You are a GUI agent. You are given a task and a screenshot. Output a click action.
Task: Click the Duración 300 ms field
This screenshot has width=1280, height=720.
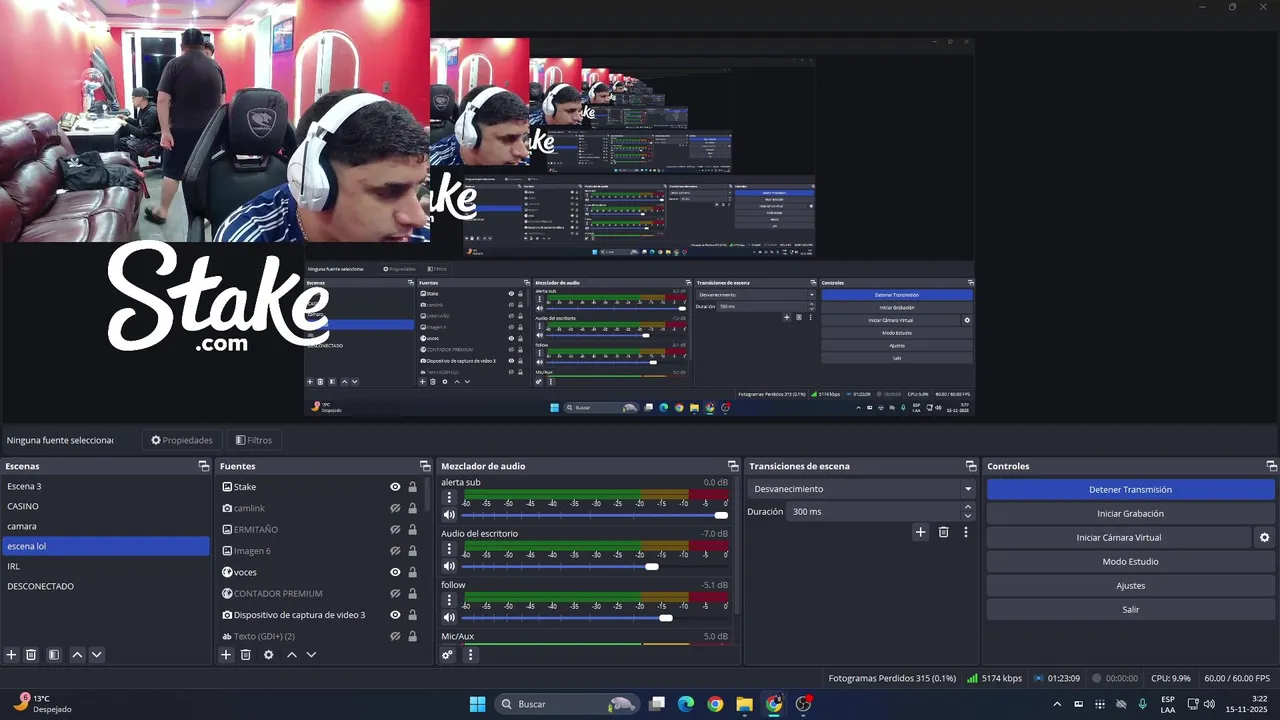873,511
